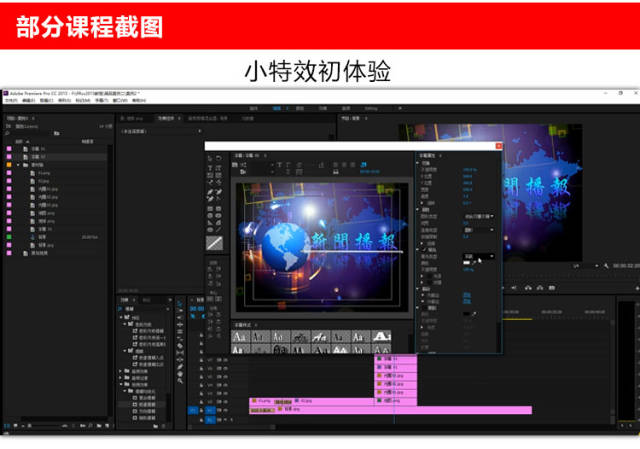
Task: Select the Selection tool in the title designer
Action: [x=210, y=158]
